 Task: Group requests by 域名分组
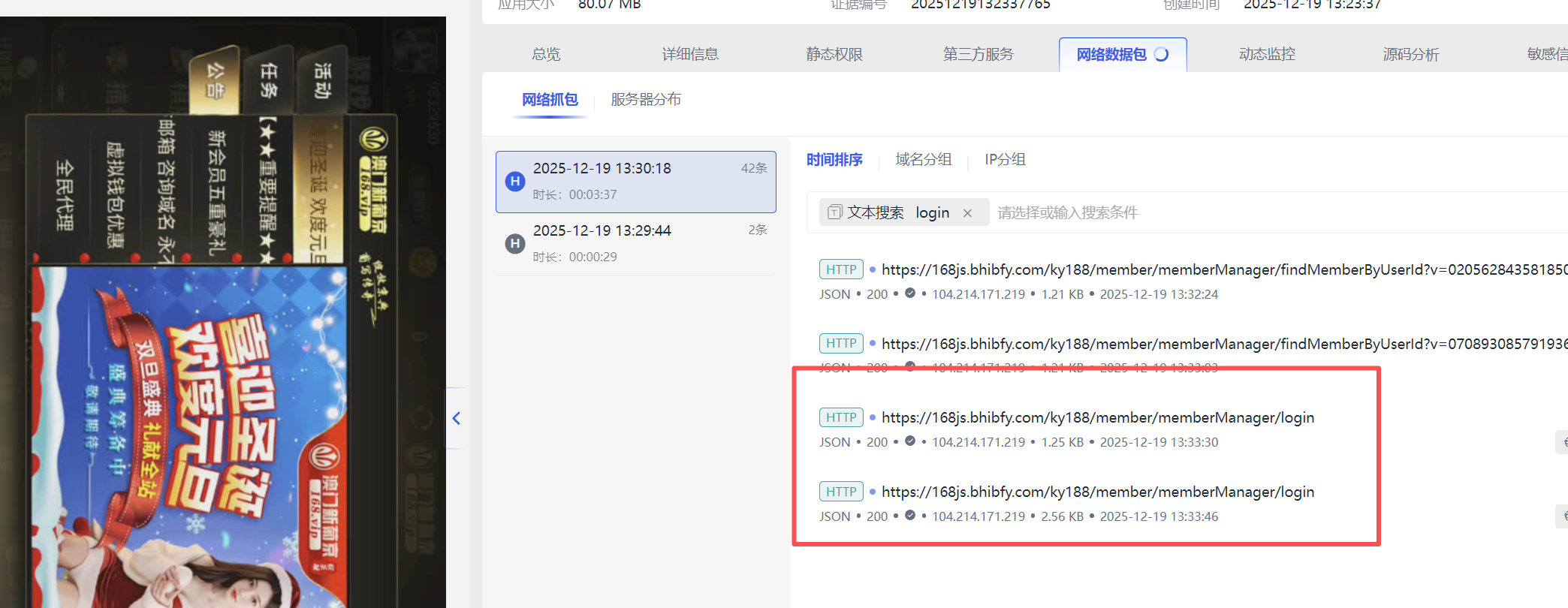924,160
